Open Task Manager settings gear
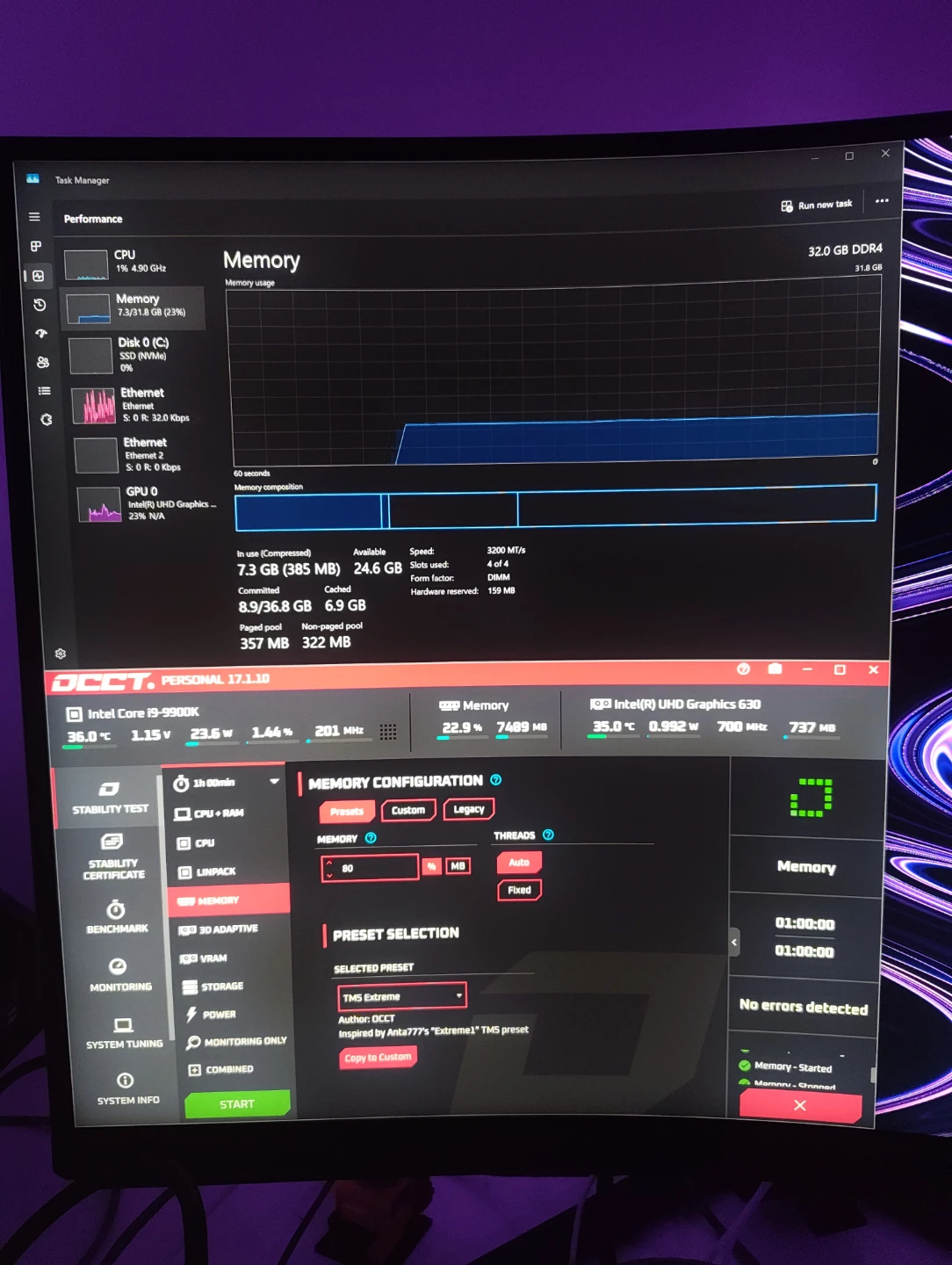The width and height of the screenshot is (952, 1265). [61, 654]
